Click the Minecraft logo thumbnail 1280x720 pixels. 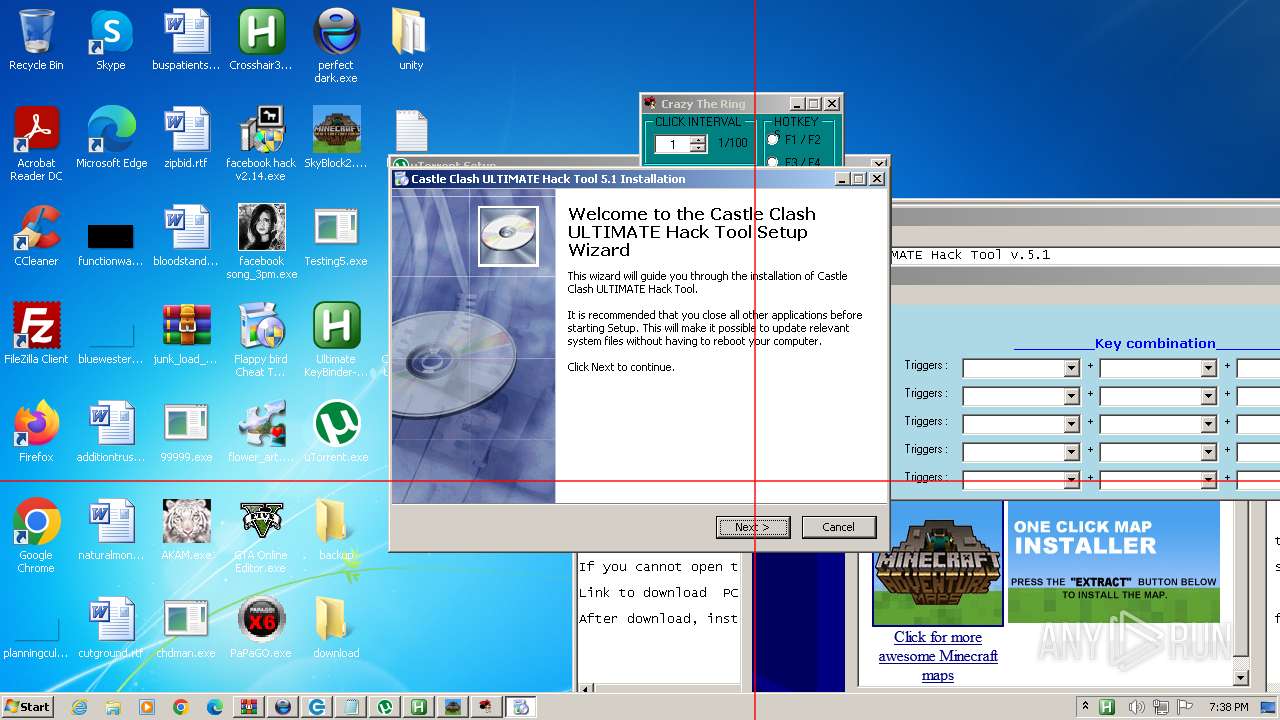pos(938,563)
